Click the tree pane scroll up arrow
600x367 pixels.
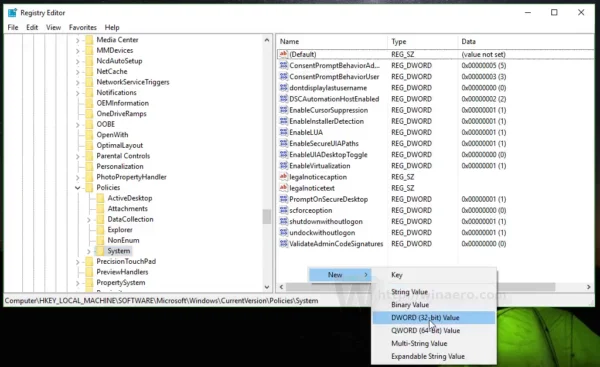click(x=267, y=40)
